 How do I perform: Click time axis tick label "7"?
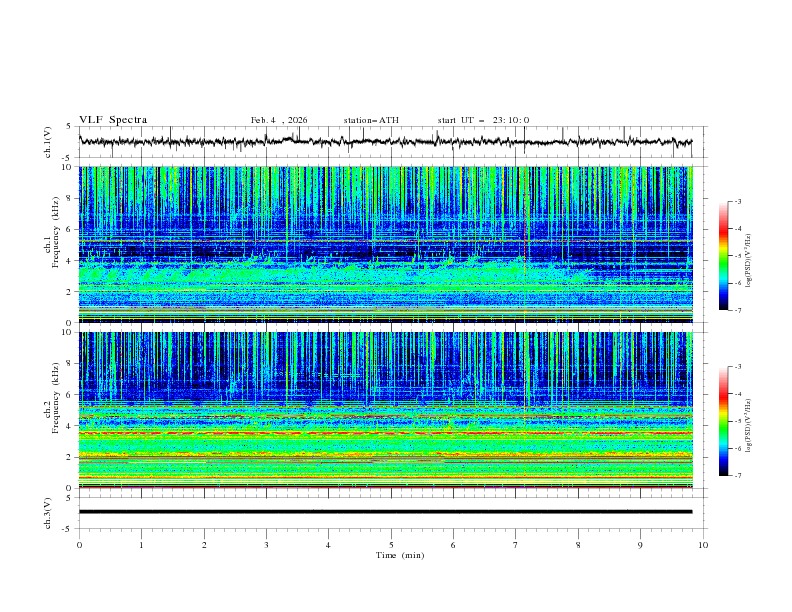click(516, 545)
